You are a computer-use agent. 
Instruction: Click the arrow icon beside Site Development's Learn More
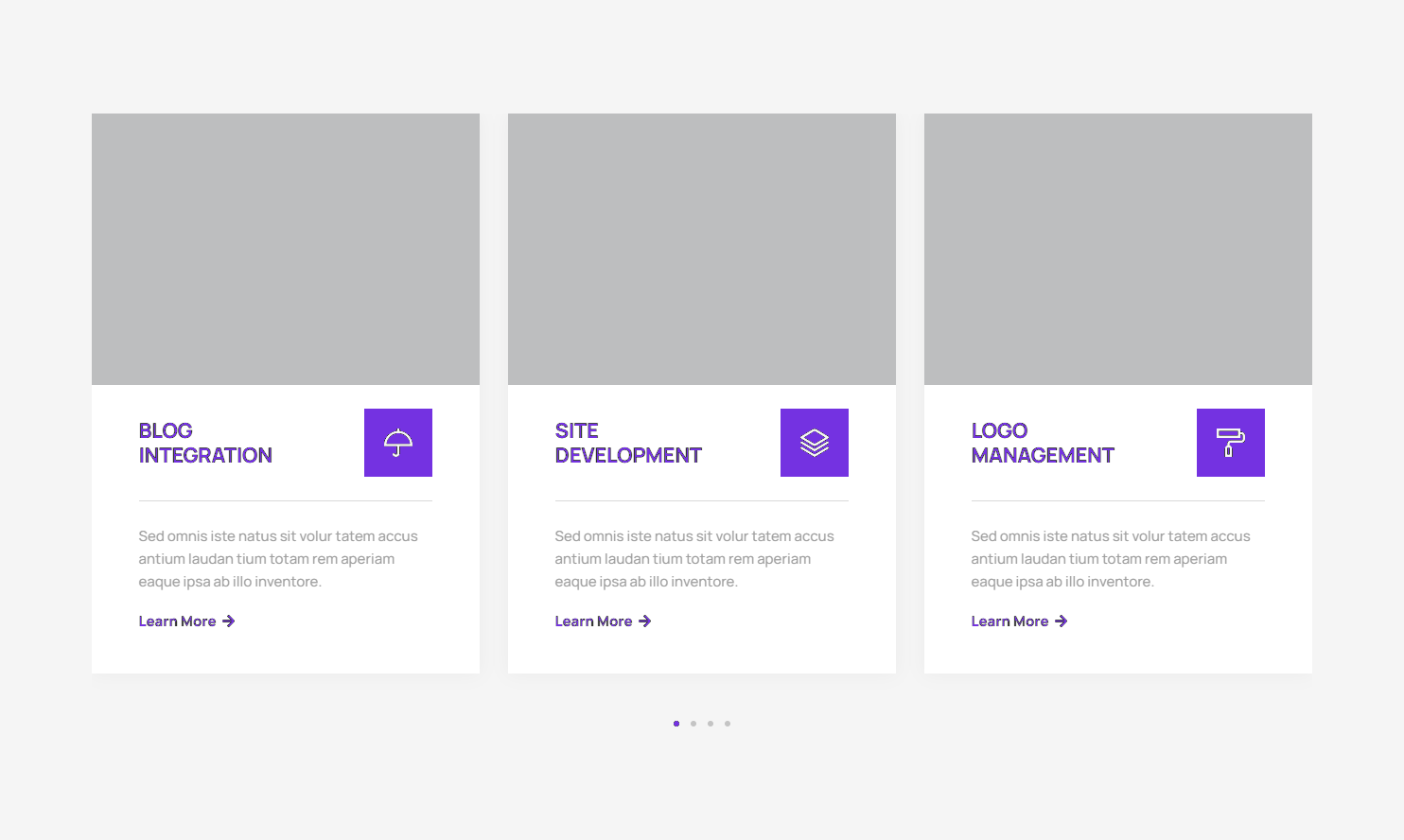click(645, 621)
